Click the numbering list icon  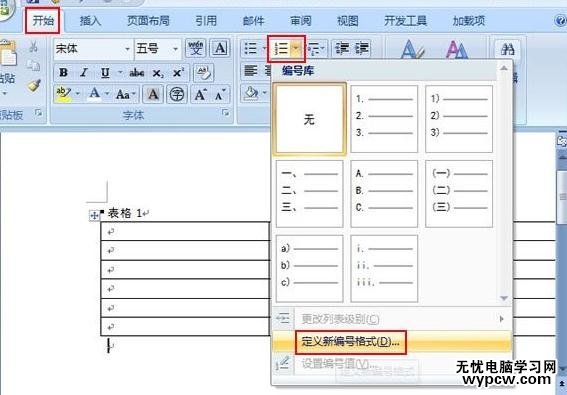click(x=282, y=48)
